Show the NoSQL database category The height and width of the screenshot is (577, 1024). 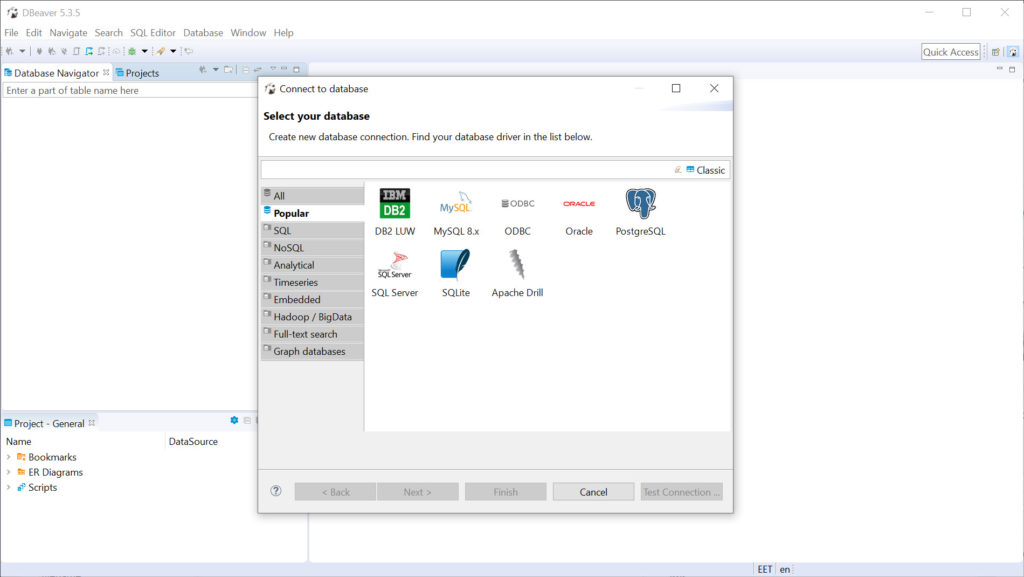click(x=289, y=248)
